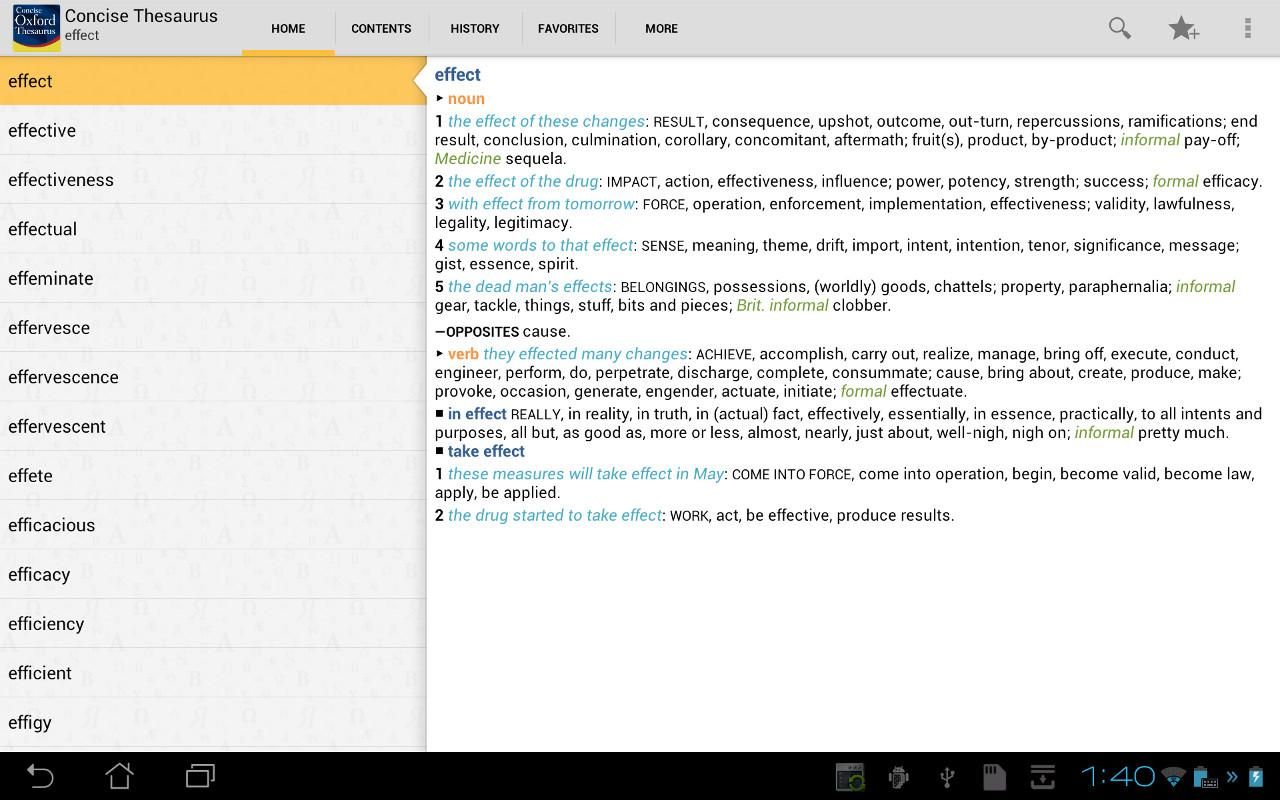The image size is (1280, 800).
Task: Tap the clock in the status bar
Action: tap(1118, 776)
